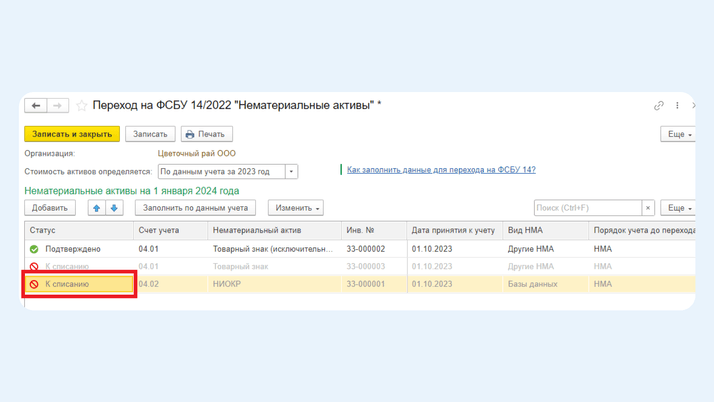The height and width of the screenshot is (402, 714).
Task: Select Другие НМА in the Подтверждено row
Action: tap(546, 249)
